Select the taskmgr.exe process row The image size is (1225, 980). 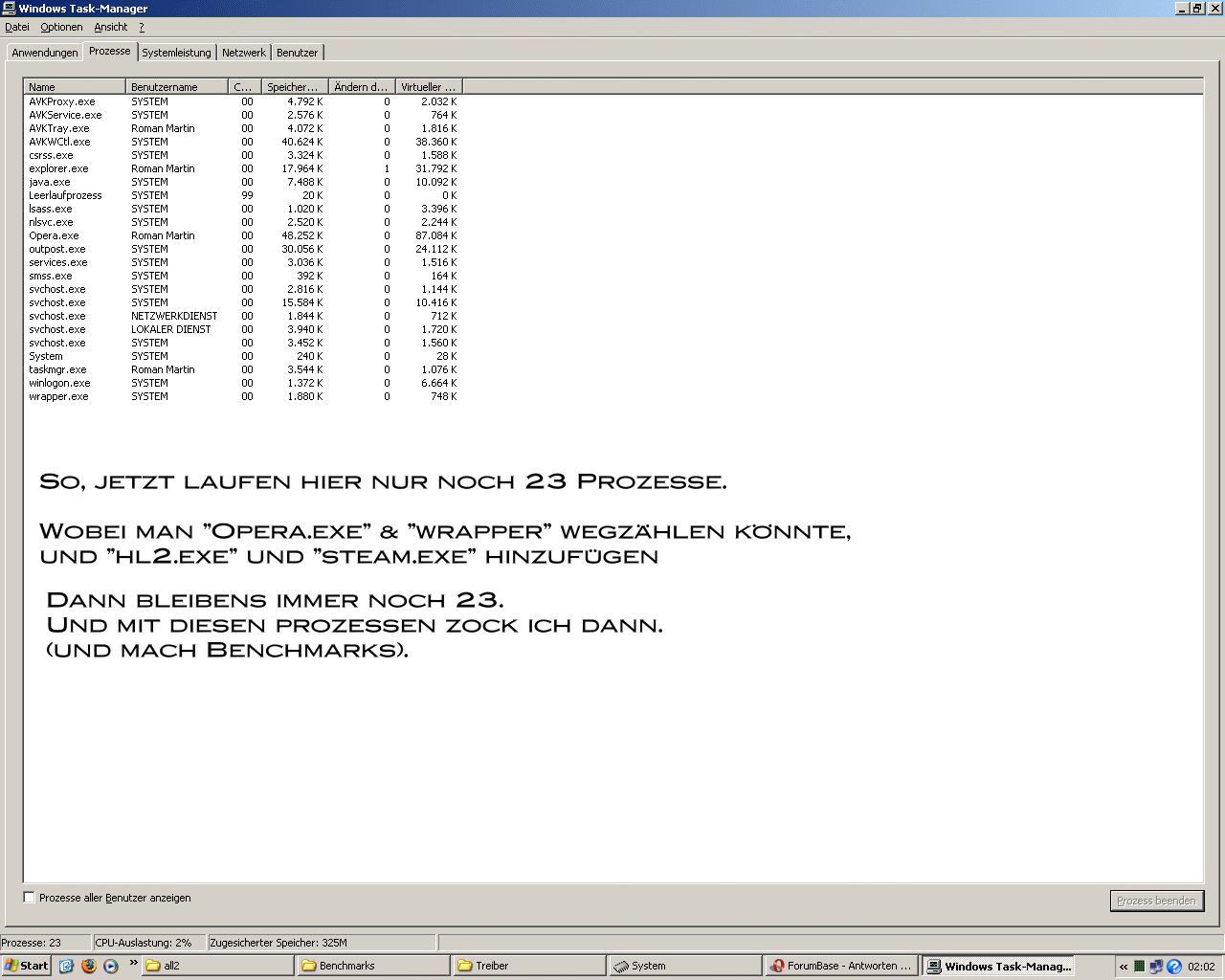click(243, 369)
